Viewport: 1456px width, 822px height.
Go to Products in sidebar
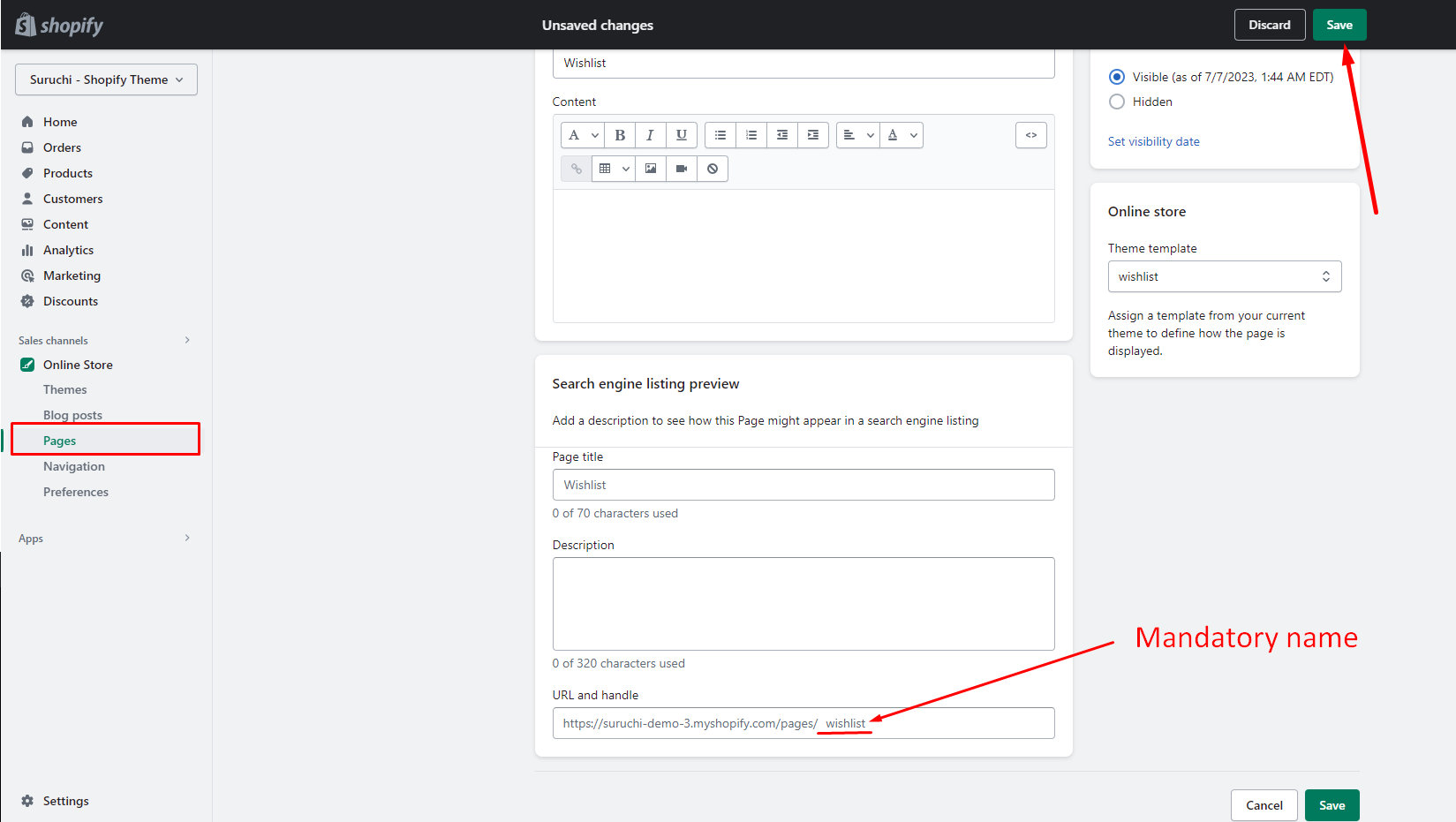pos(68,173)
